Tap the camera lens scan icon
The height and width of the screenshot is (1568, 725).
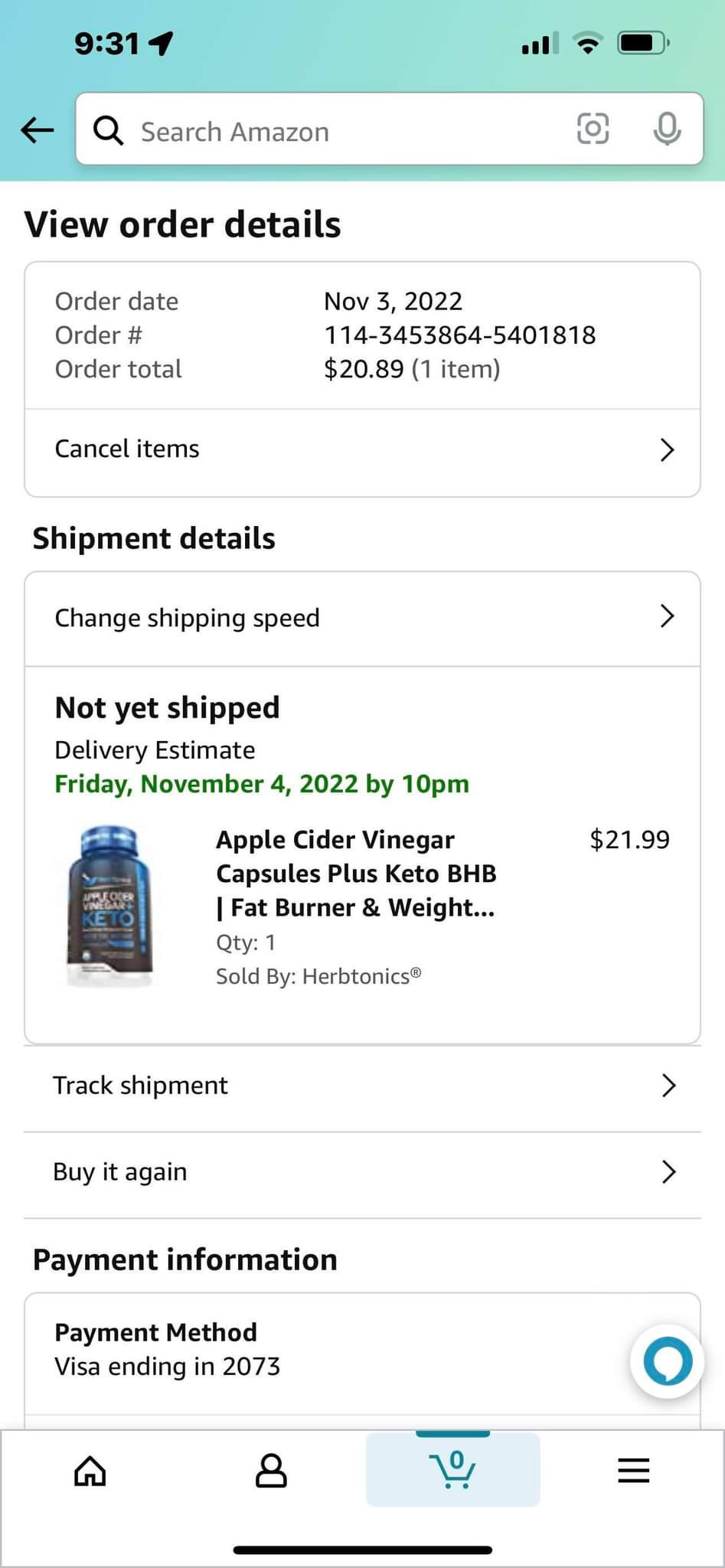[593, 129]
